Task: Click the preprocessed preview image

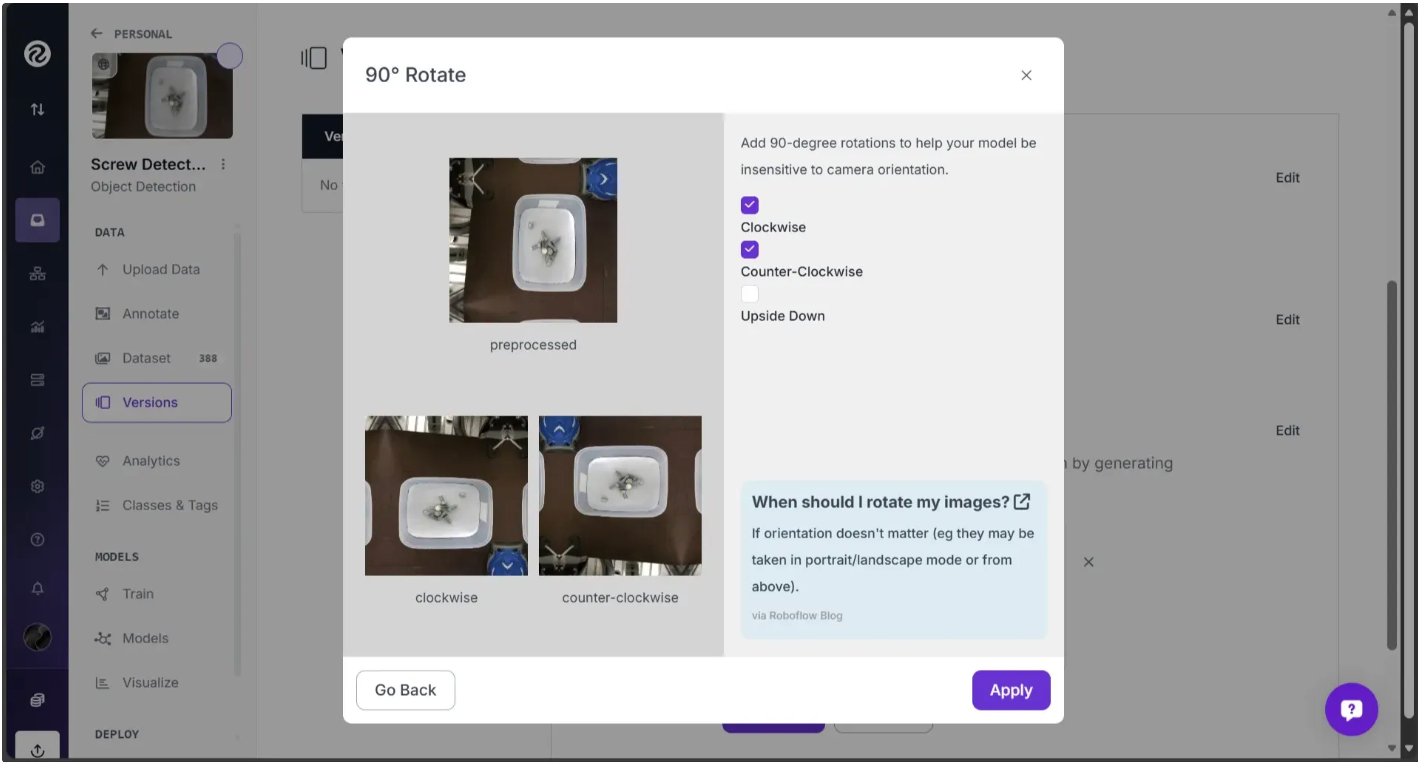Action: (x=533, y=240)
